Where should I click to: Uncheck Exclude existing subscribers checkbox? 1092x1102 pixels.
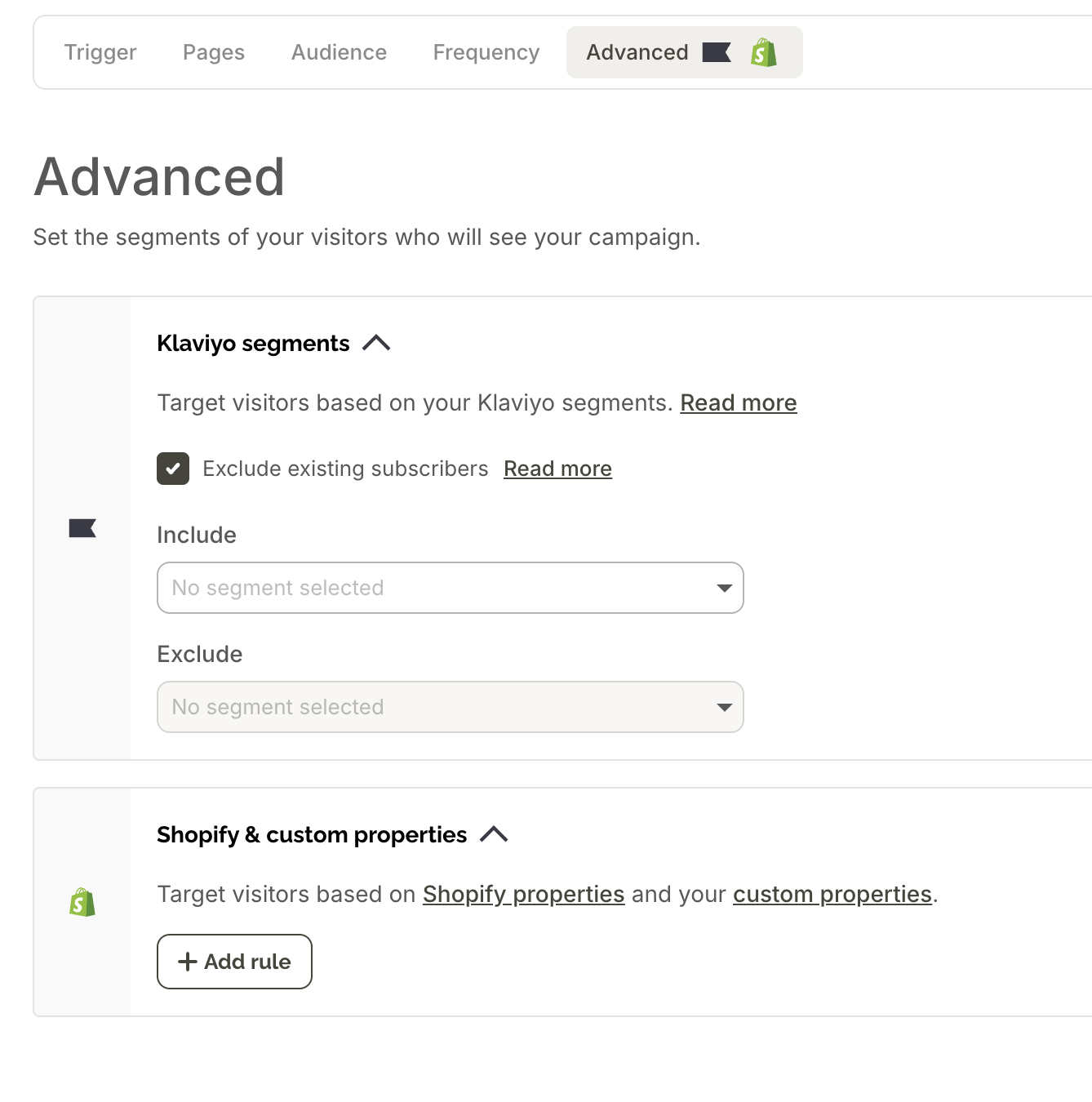(x=173, y=469)
